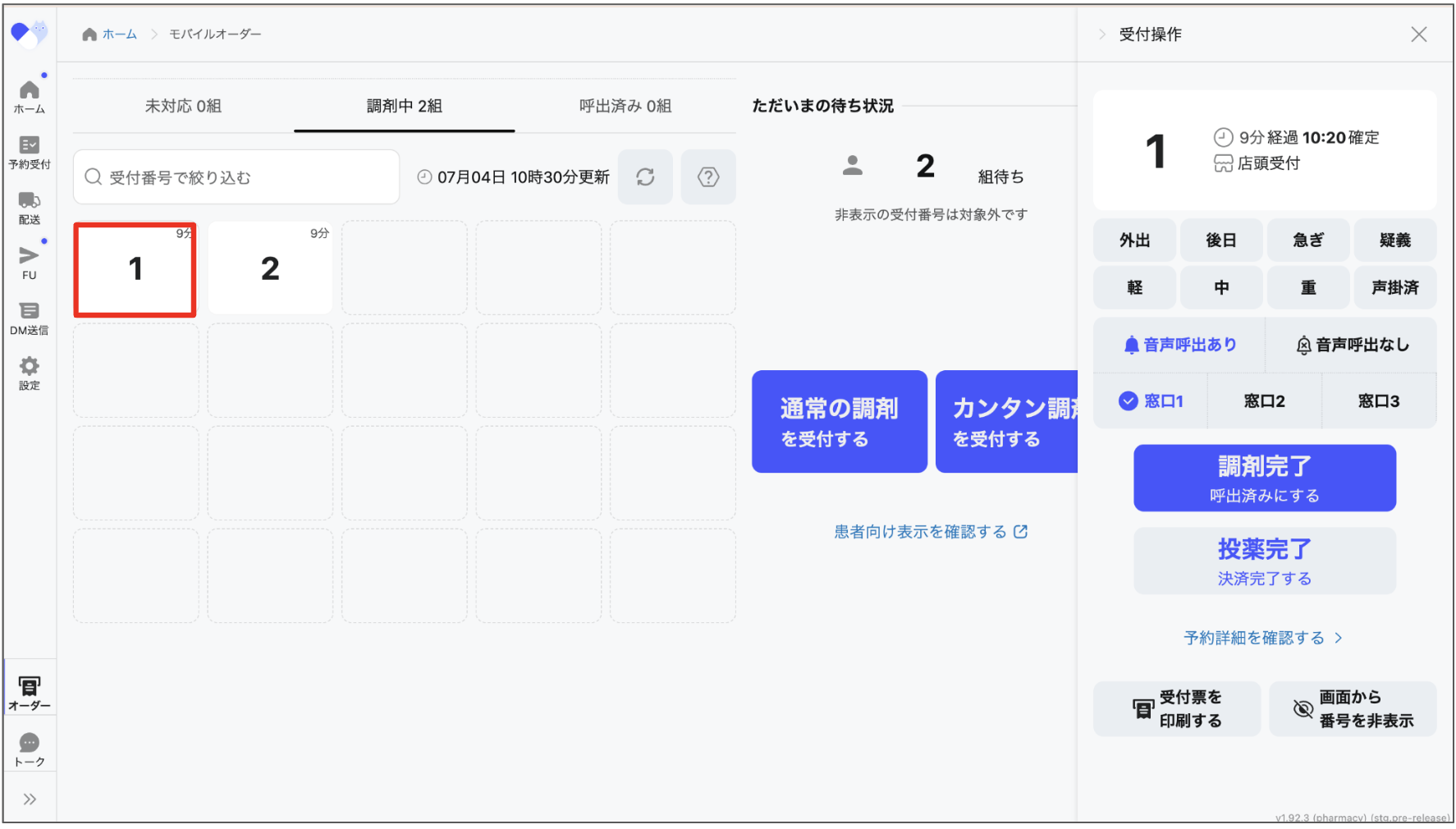The image size is (1456, 829).
Task: Open DM送信 in the sidebar
Action: pyautogui.click(x=30, y=318)
